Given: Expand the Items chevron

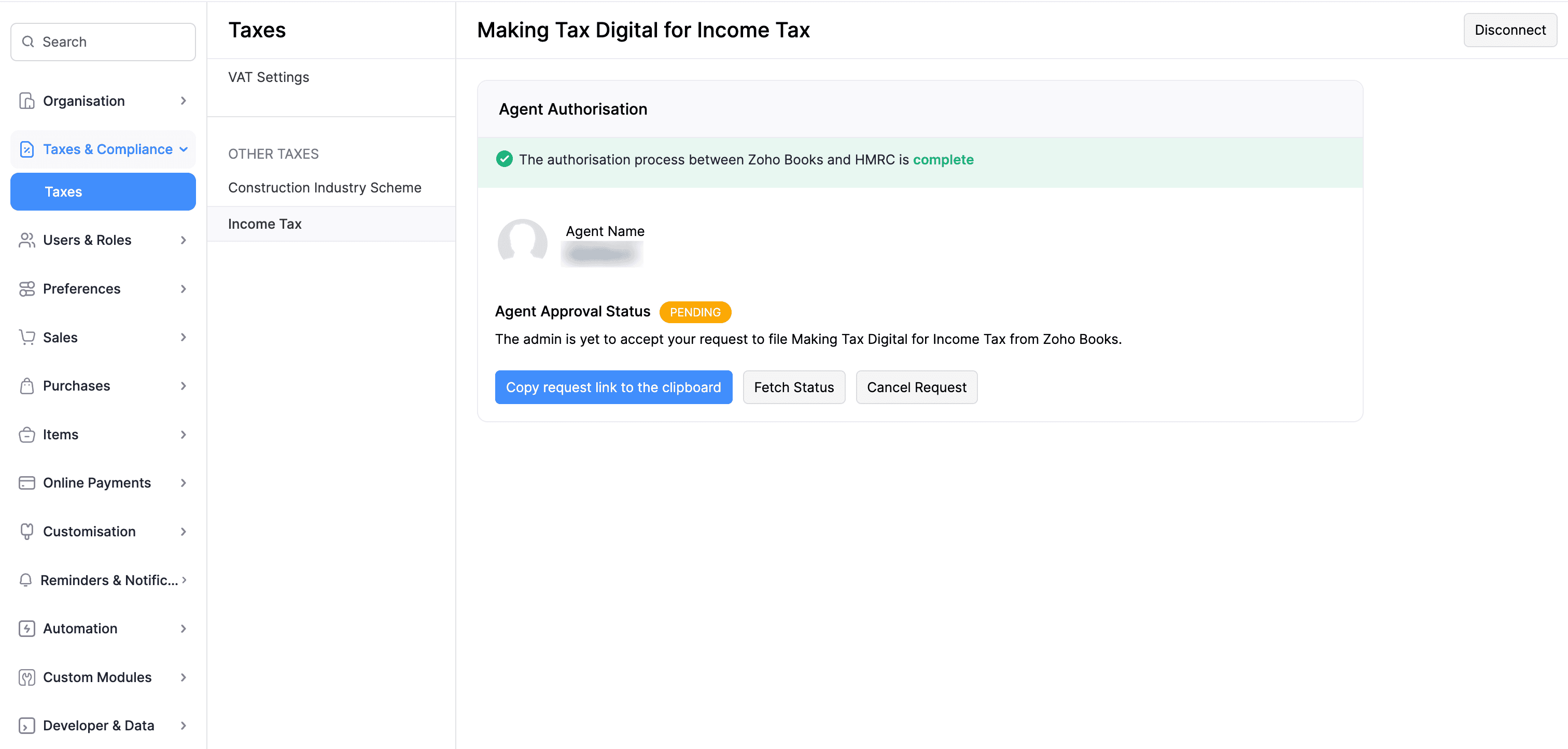Looking at the screenshot, I should (183, 435).
